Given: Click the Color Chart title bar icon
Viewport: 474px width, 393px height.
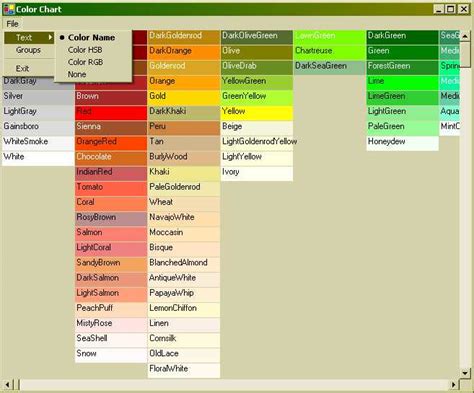Looking at the screenshot, I should tap(9, 9).
